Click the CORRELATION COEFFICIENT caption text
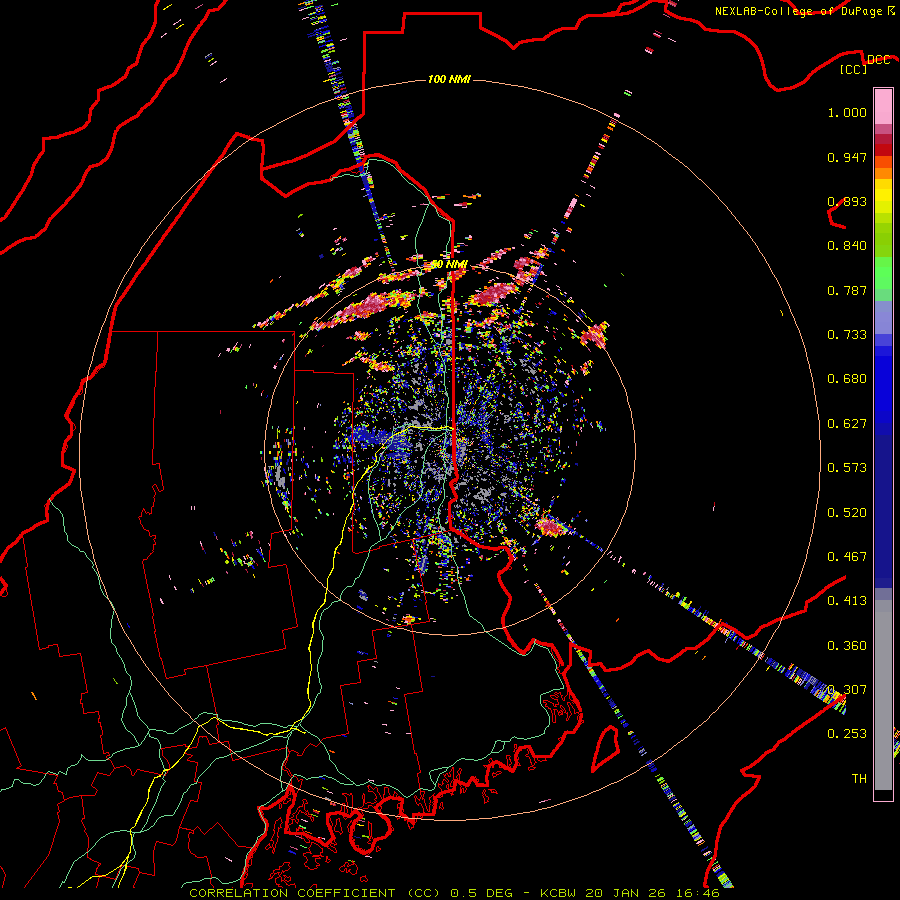The image size is (900, 900). click(x=292, y=893)
